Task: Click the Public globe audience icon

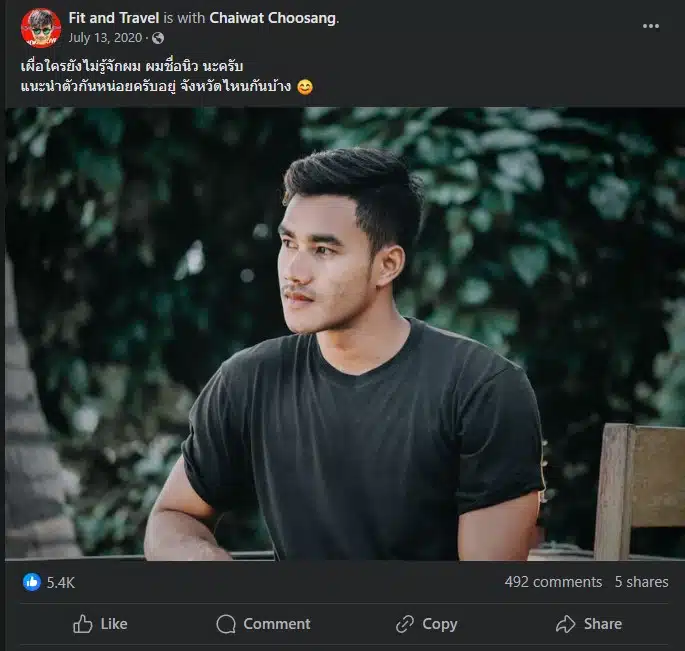Action: 158,38
